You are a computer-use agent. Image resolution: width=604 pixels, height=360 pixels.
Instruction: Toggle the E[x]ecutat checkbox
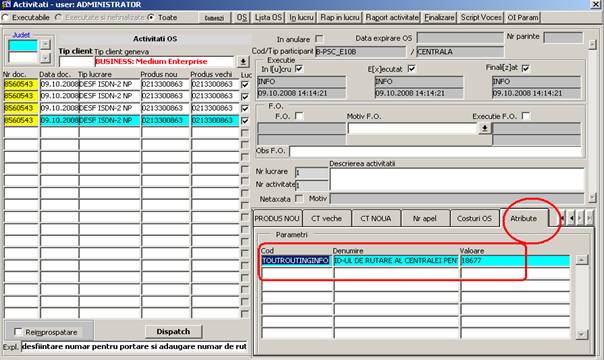point(411,69)
